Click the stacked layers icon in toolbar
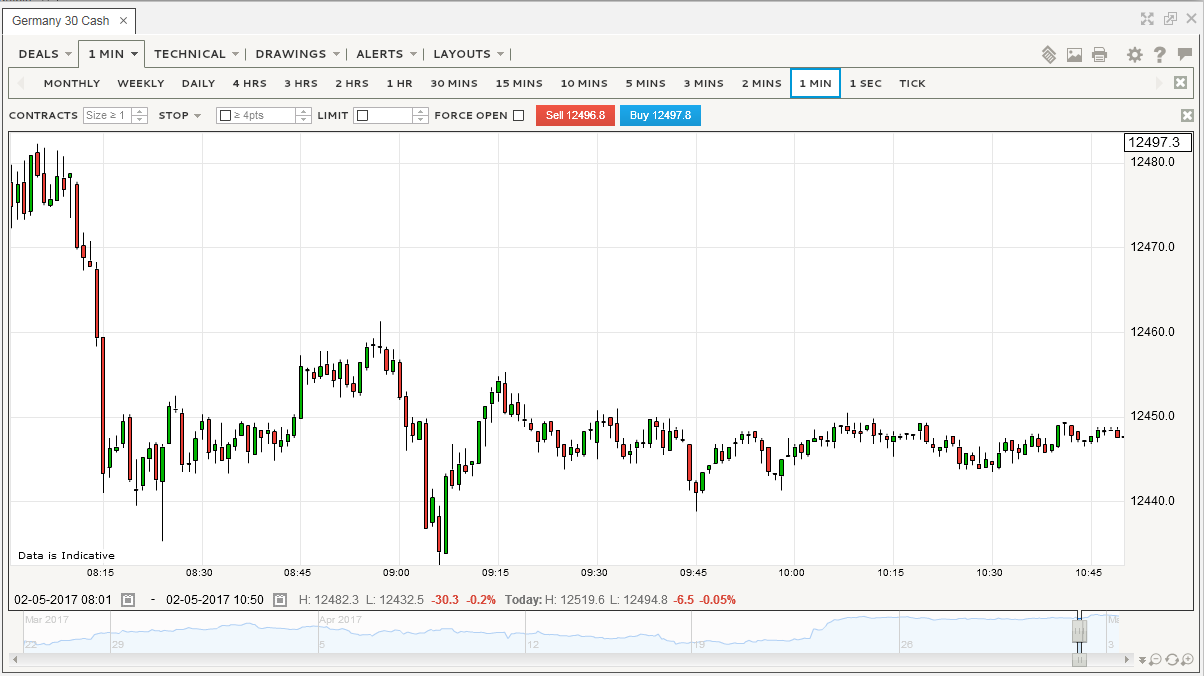 1049,55
